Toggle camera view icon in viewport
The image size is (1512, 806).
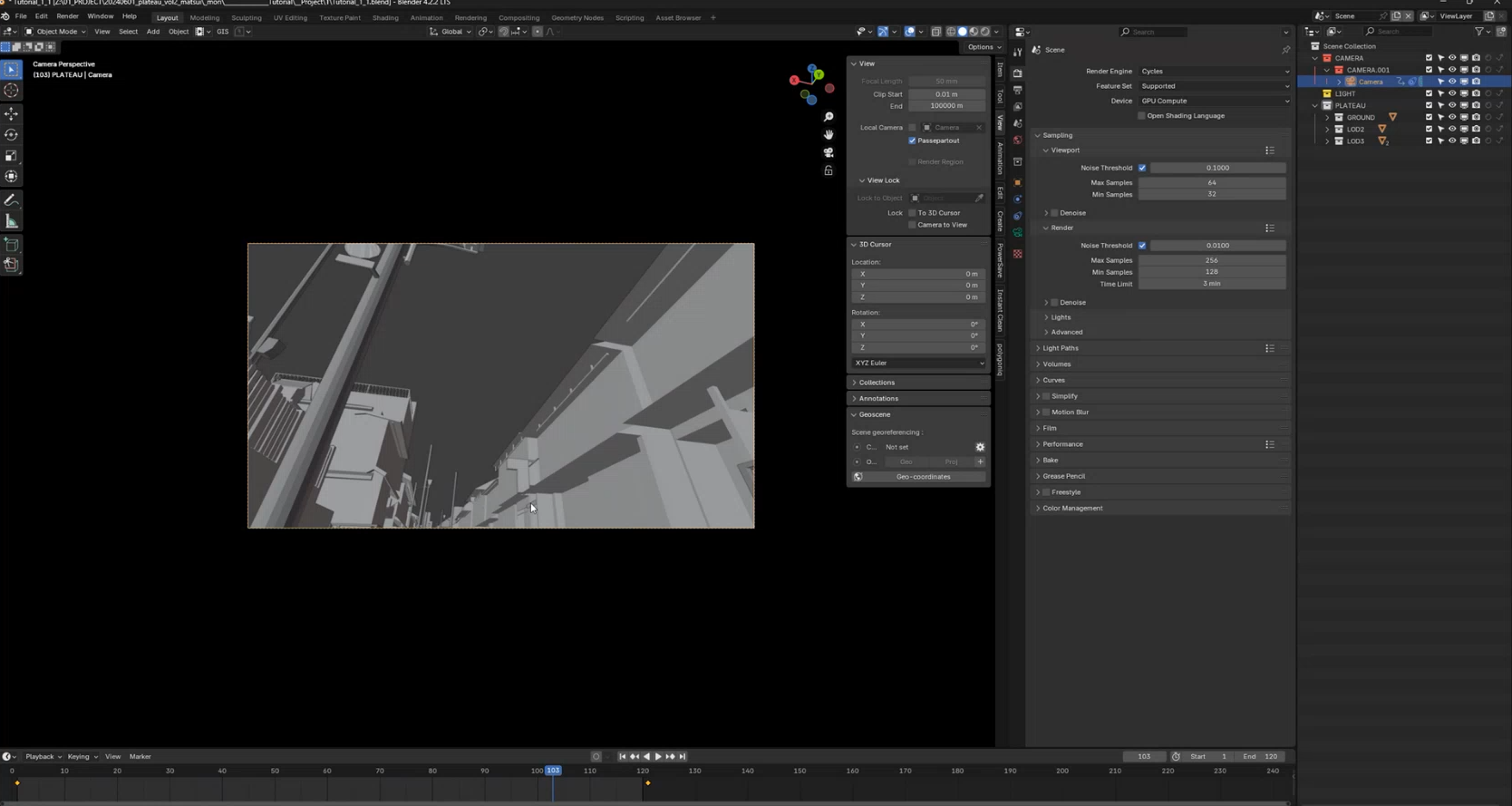point(829,152)
